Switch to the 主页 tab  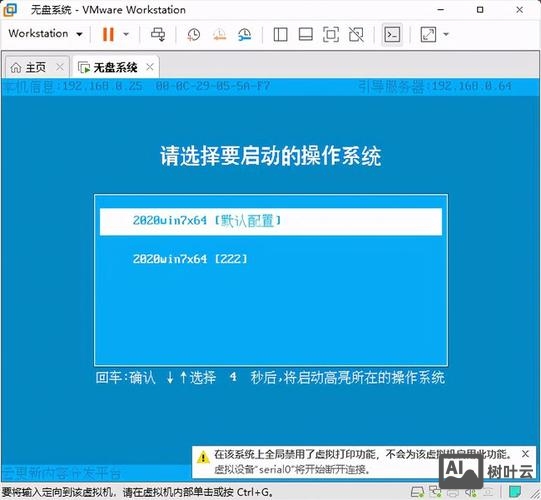(36, 67)
